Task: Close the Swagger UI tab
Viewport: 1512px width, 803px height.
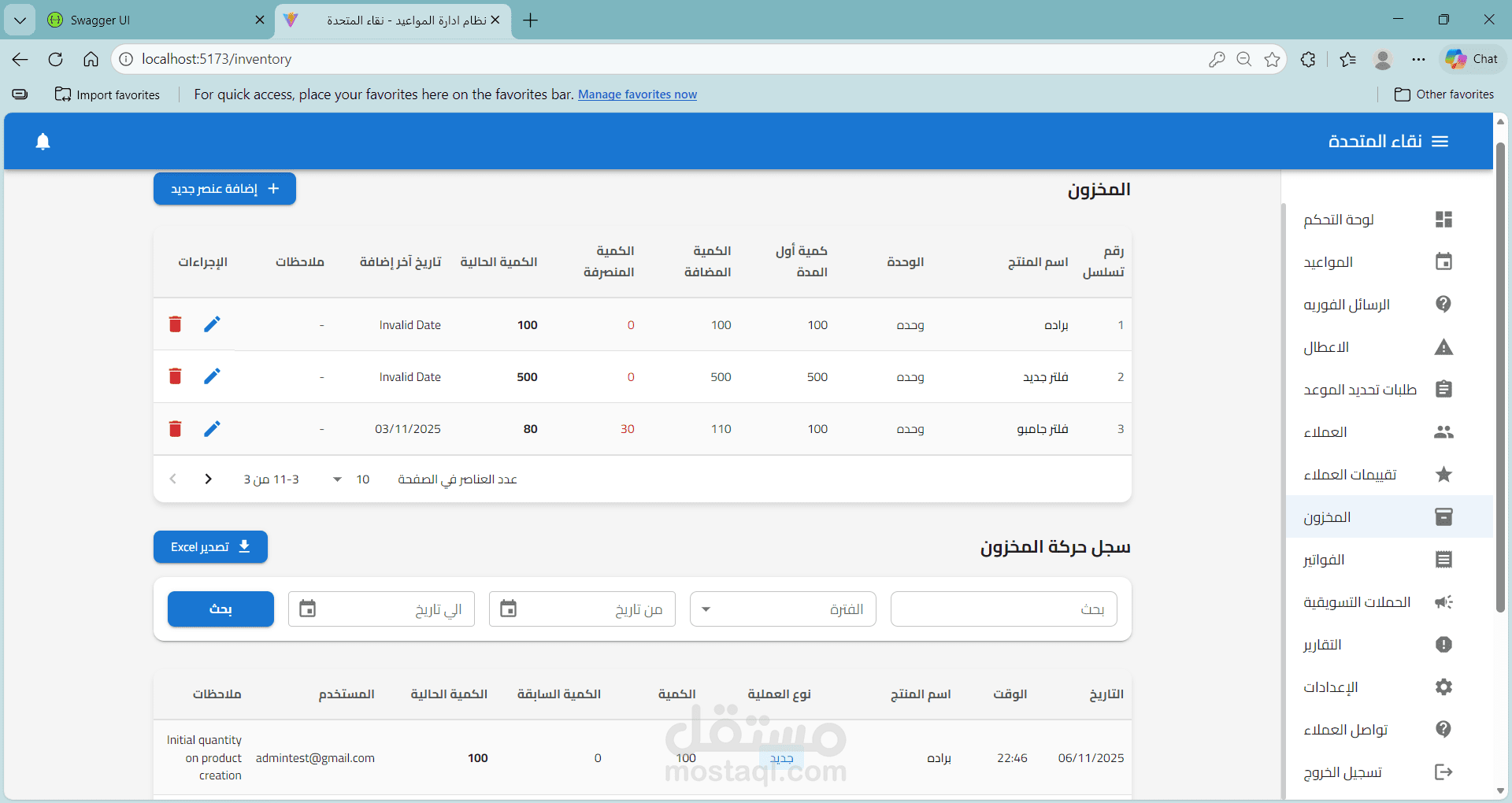Action: pos(260,20)
